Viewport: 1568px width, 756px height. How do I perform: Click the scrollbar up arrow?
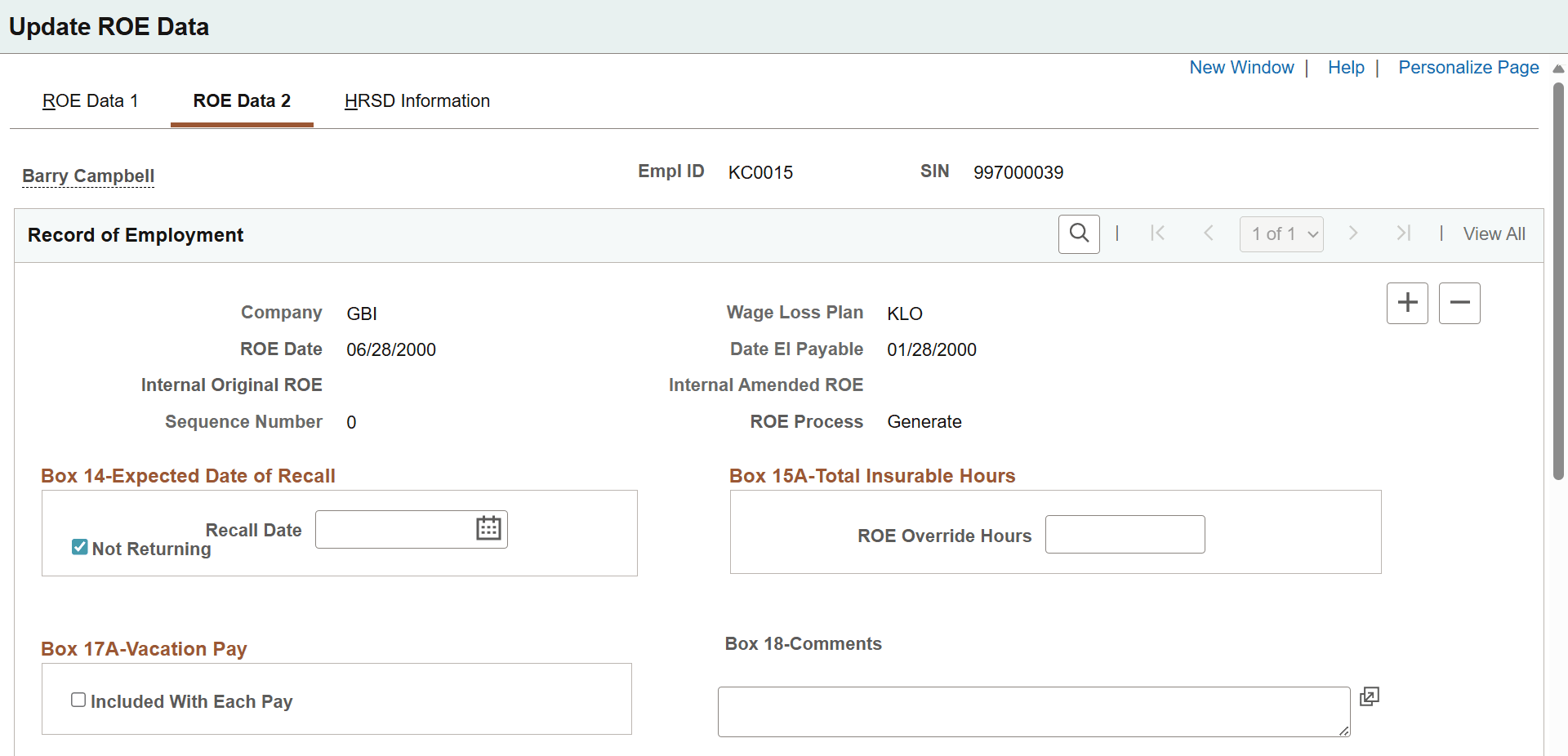(1558, 69)
